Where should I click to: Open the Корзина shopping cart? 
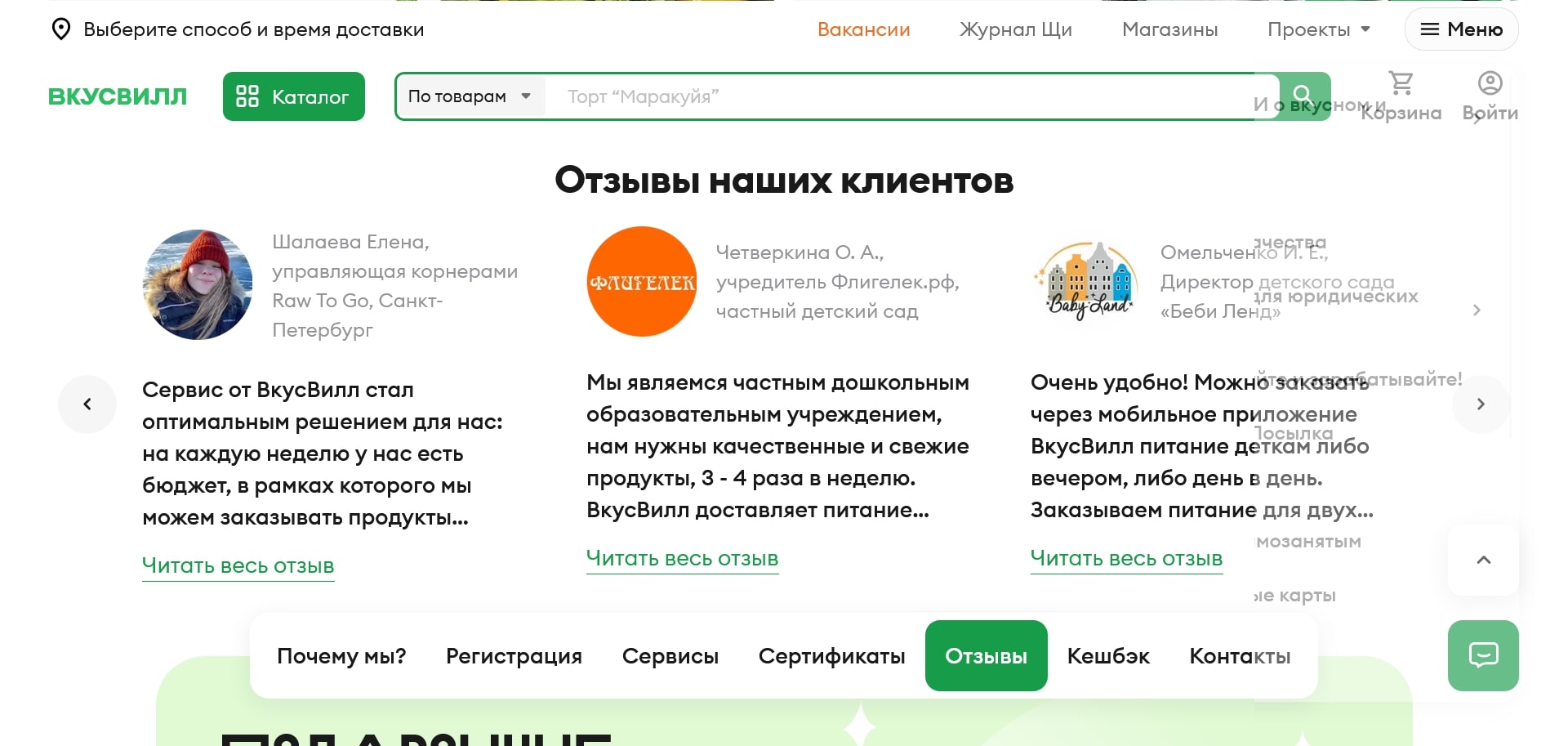1401,83
